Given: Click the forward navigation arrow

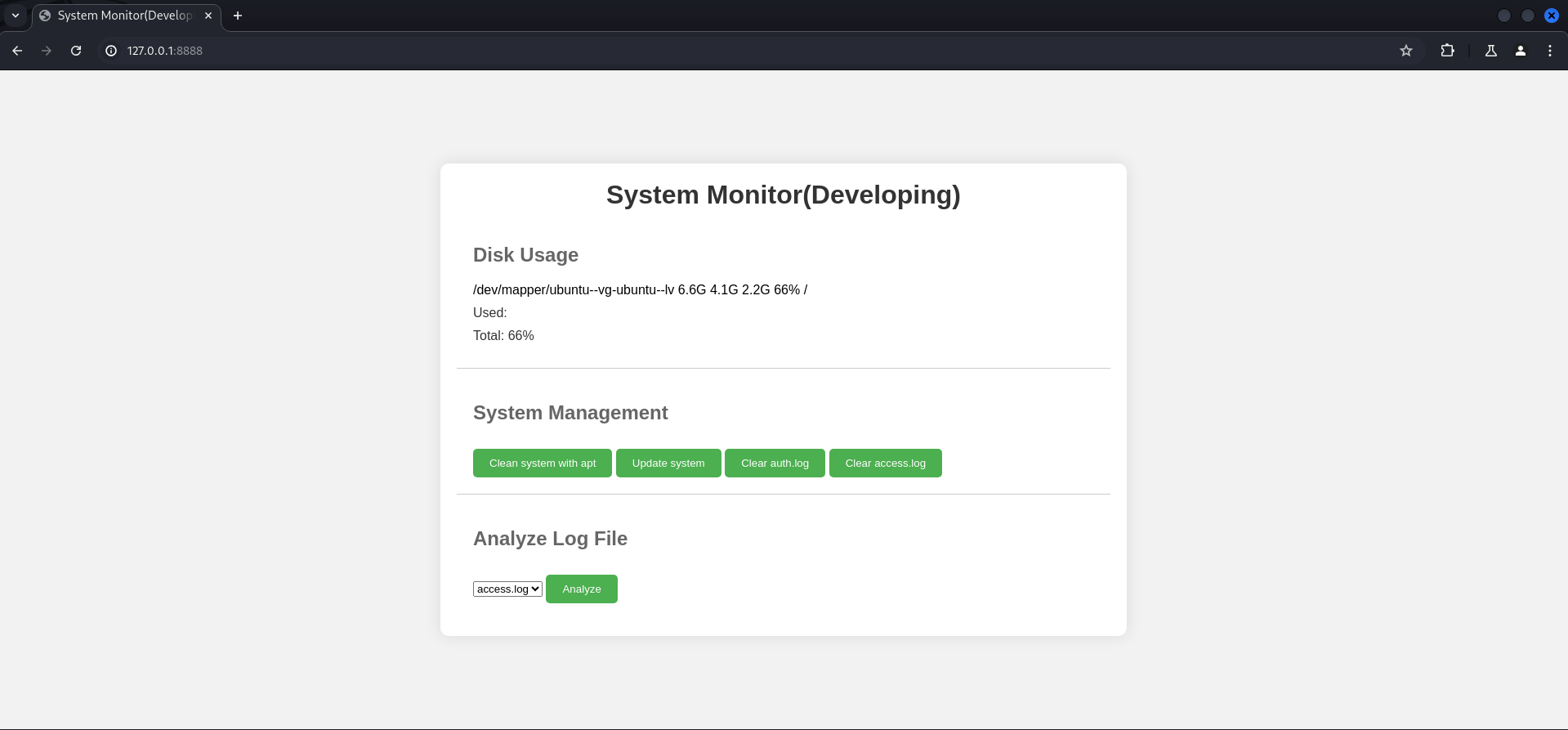Looking at the screenshot, I should (x=47, y=51).
